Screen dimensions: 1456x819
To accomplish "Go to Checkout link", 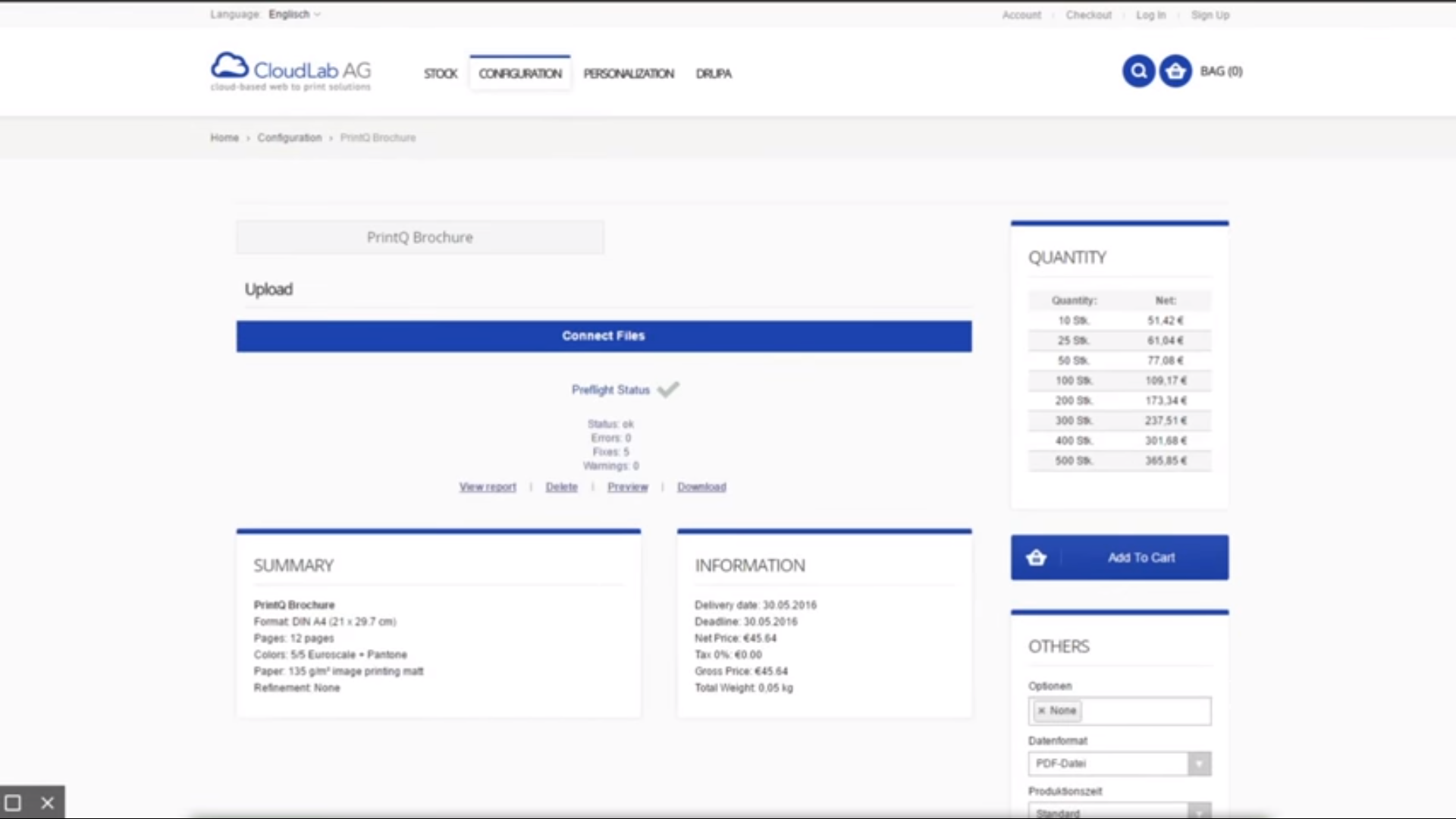I will [1088, 15].
